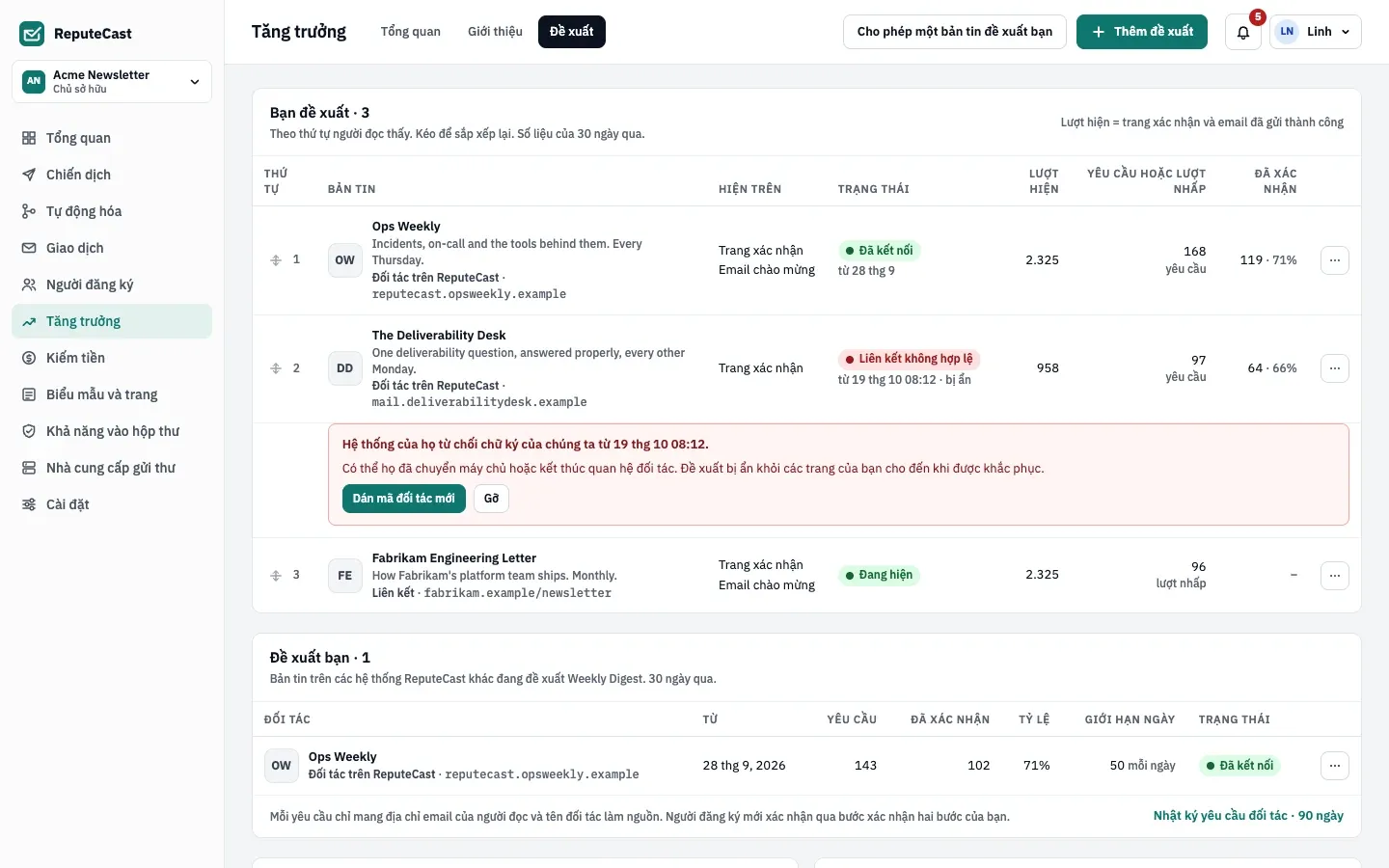Click the LN user avatar
The height and width of the screenshot is (868, 1389).
click(1287, 32)
